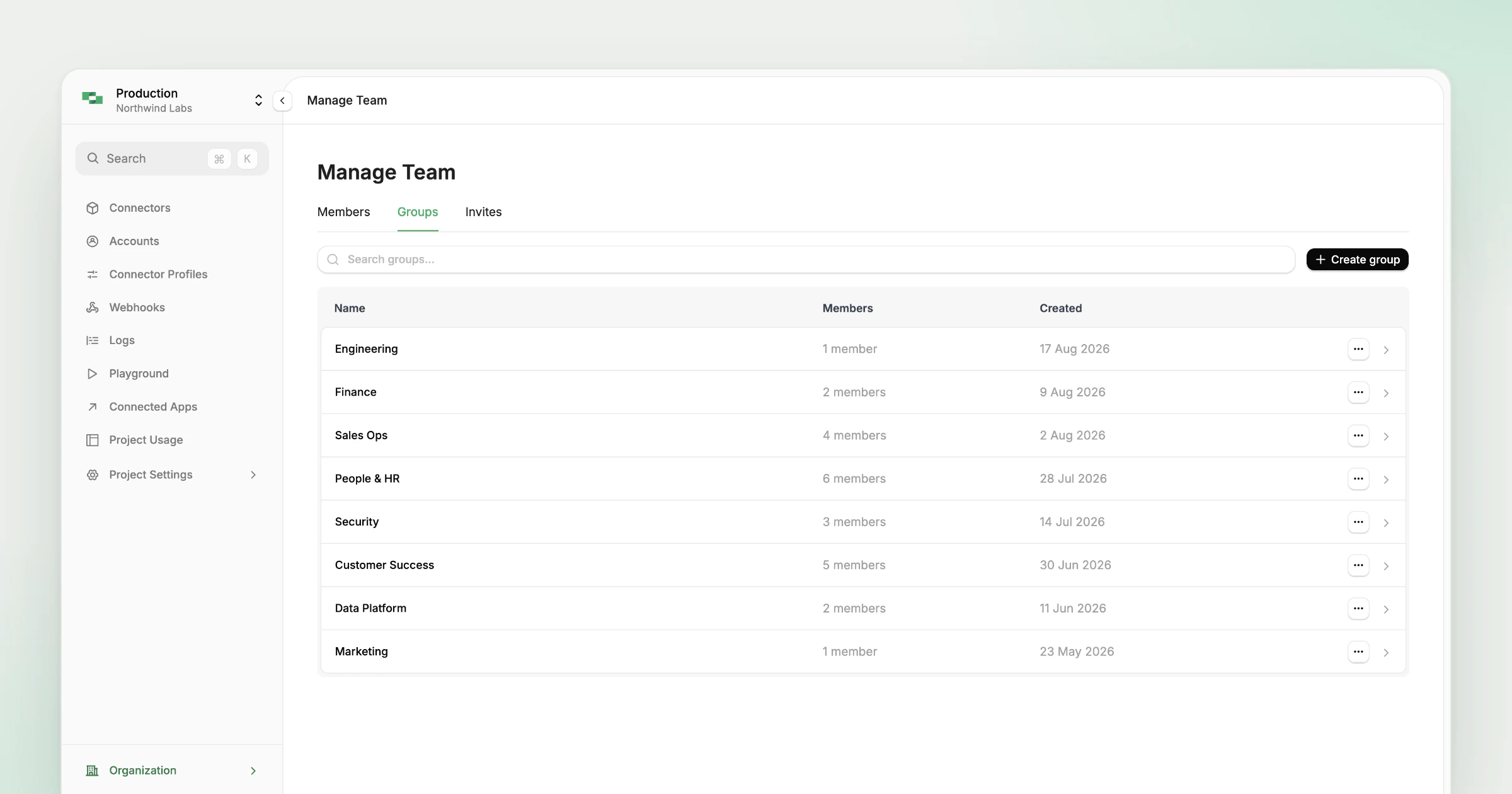Screen dimensions: 1512x794
Task: Click the magnifier icon in Search groups
Action: pos(333,260)
